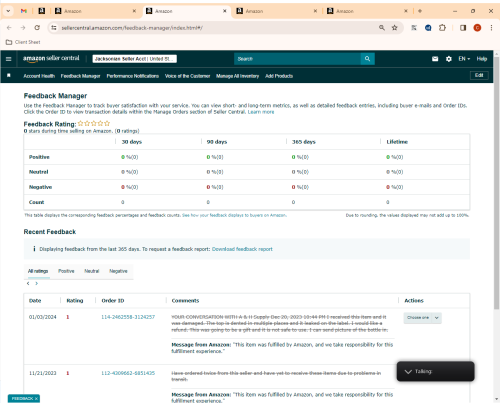Open the Choose one actions dropdown

pyautogui.click(x=422, y=318)
